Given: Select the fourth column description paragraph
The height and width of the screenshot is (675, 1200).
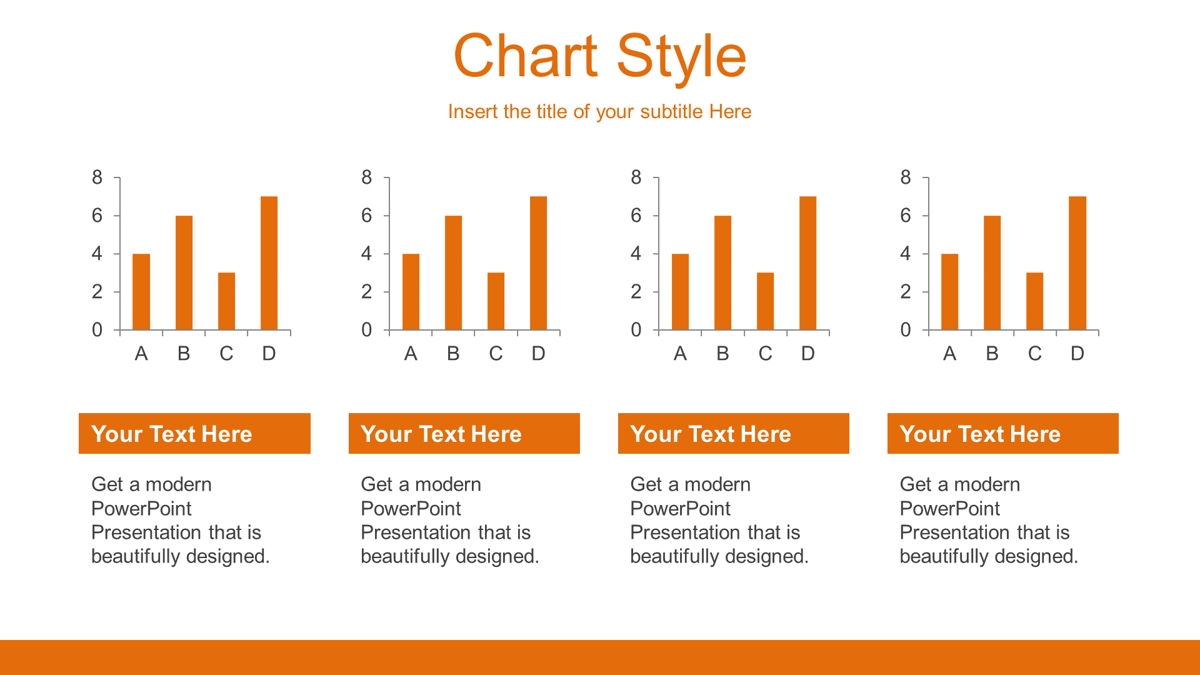Looking at the screenshot, I should pos(989,521).
